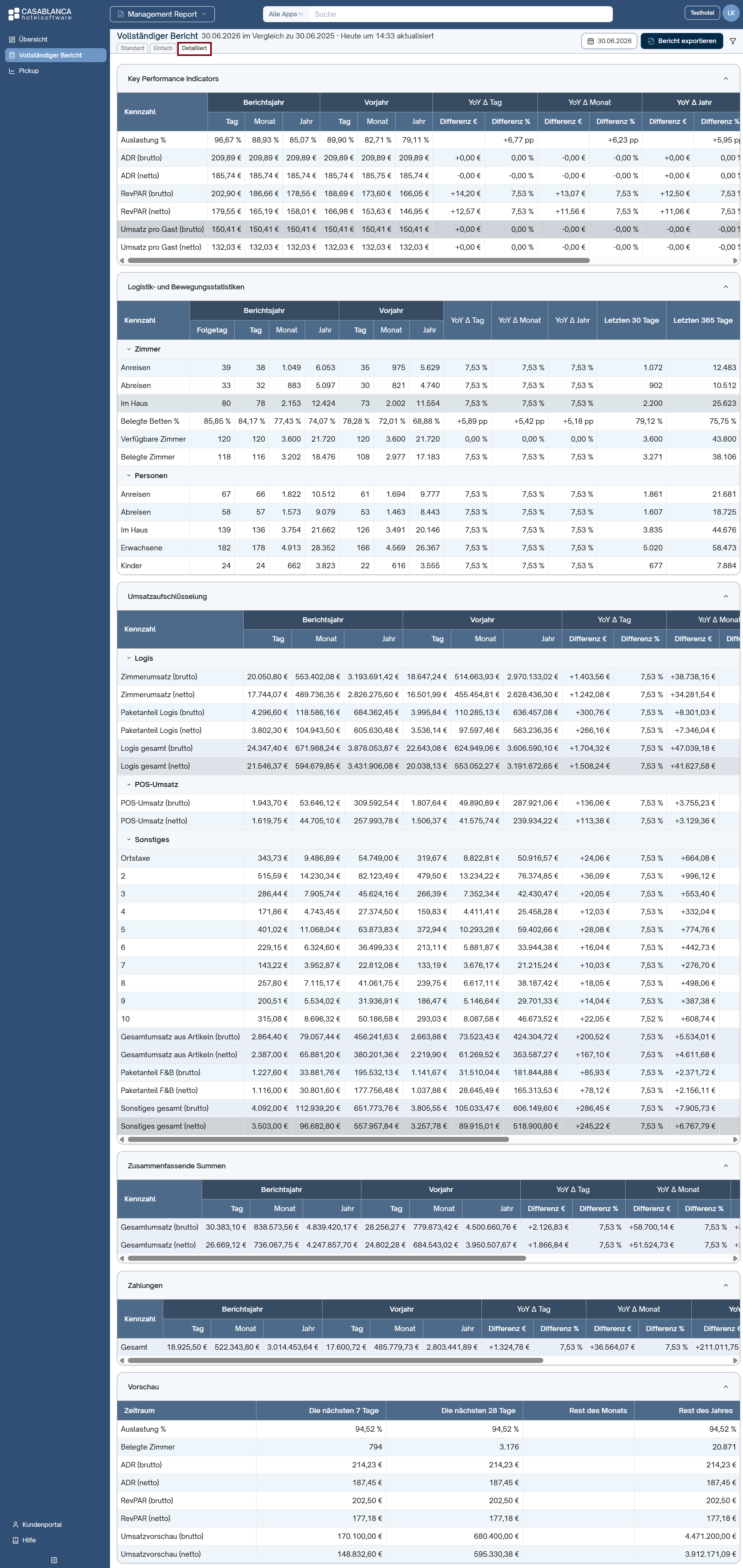Open the 30.06.2026 date picker

click(609, 42)
